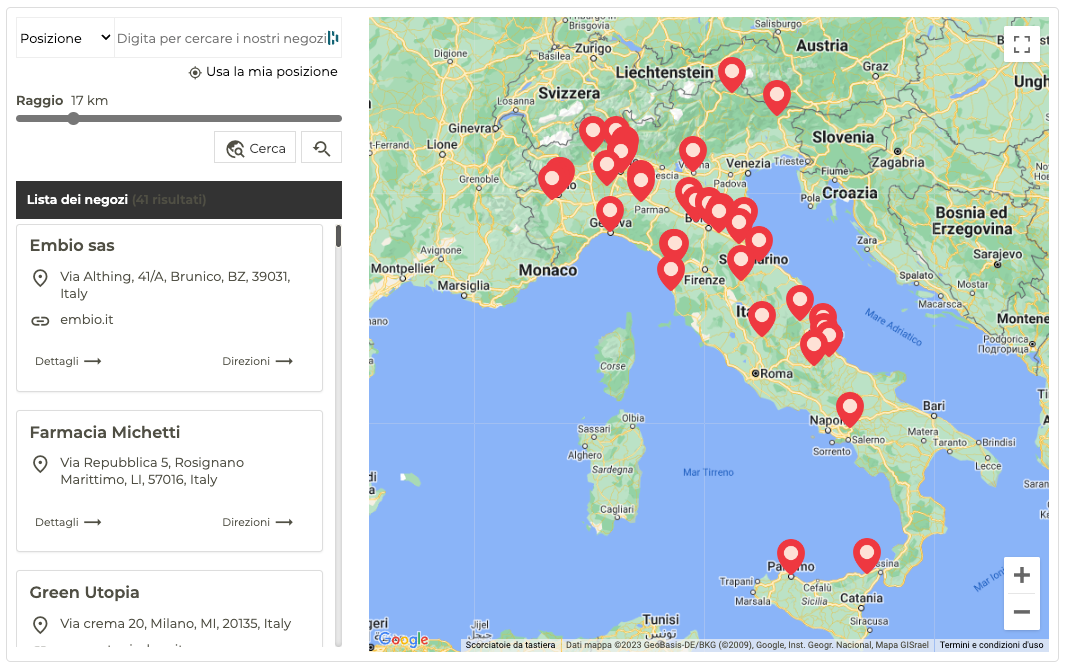Click the map marker near Liechtenstein
The height and width of the screenshot is (670, 1067).
[732, 73]
